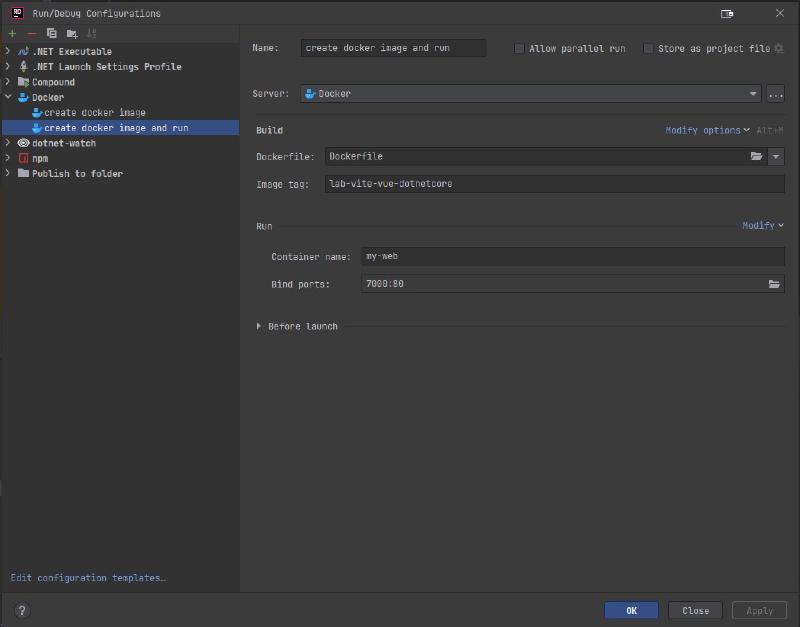Collapse the Docker tree node

point(8,98)
